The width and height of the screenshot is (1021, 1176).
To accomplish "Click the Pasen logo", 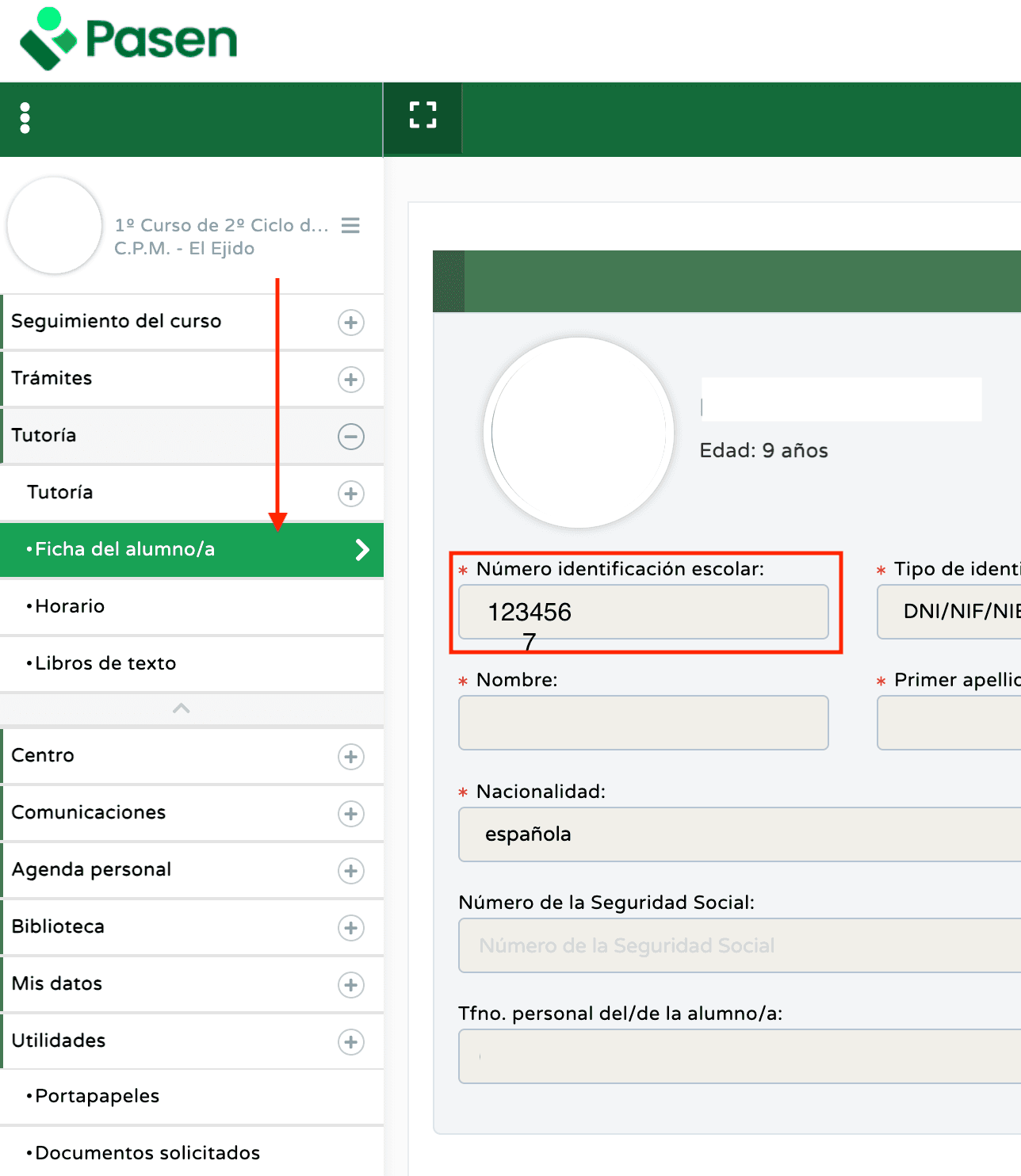I will click(128, 39).
